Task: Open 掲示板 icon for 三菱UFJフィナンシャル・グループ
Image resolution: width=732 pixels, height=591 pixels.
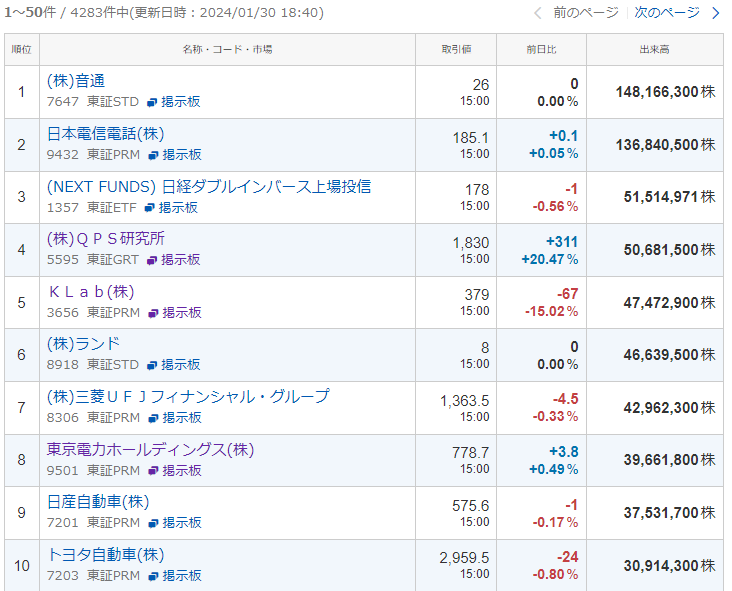Action: (x=153, y=418)
